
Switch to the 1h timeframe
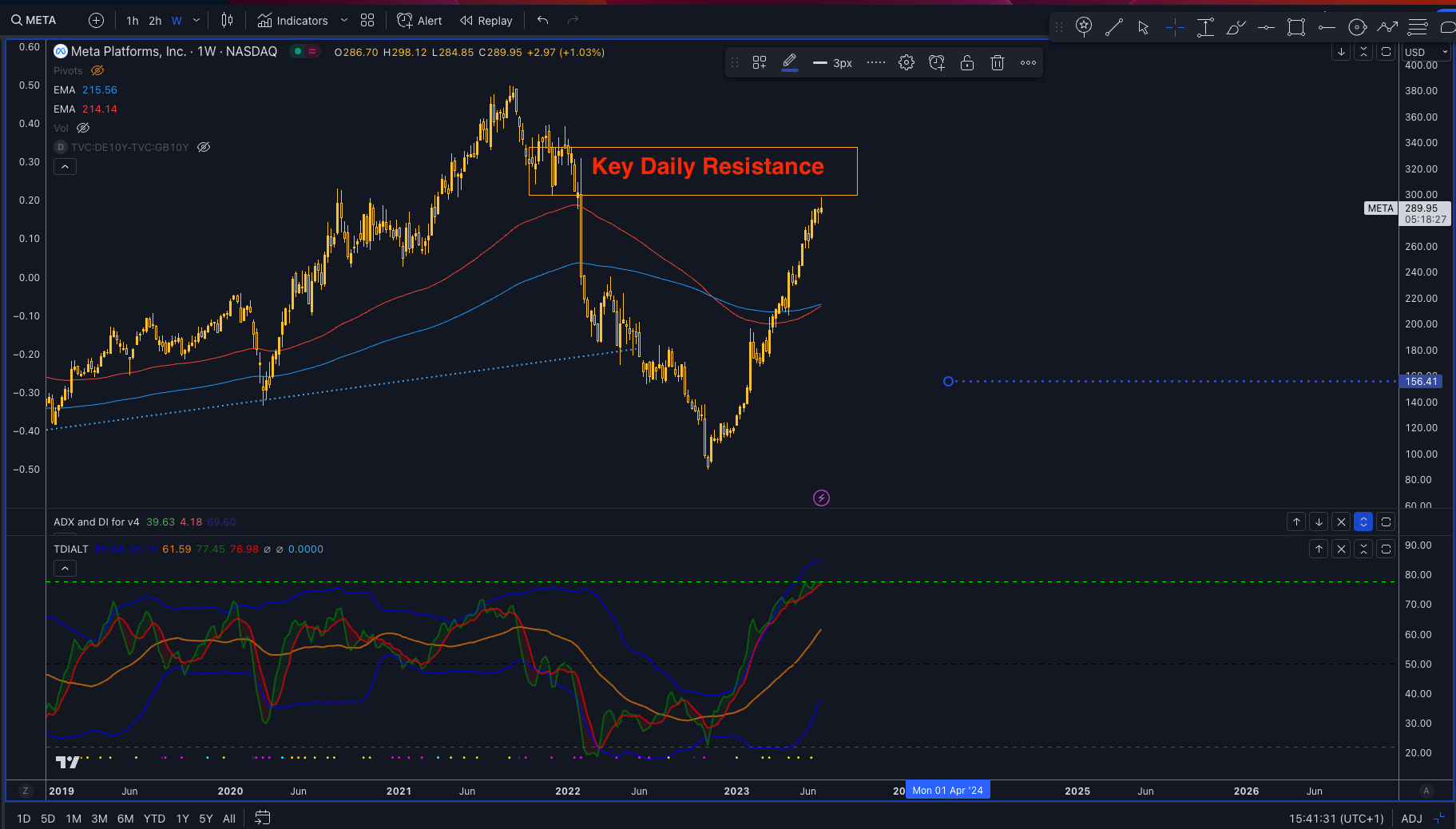133,21
